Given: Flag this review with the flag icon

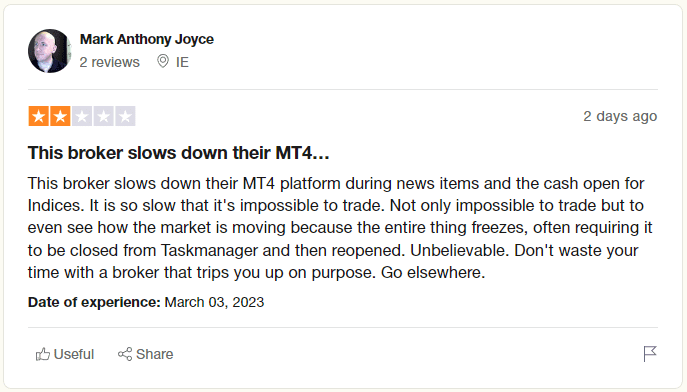Looking at the screenshot, I should tap(650, 354).
